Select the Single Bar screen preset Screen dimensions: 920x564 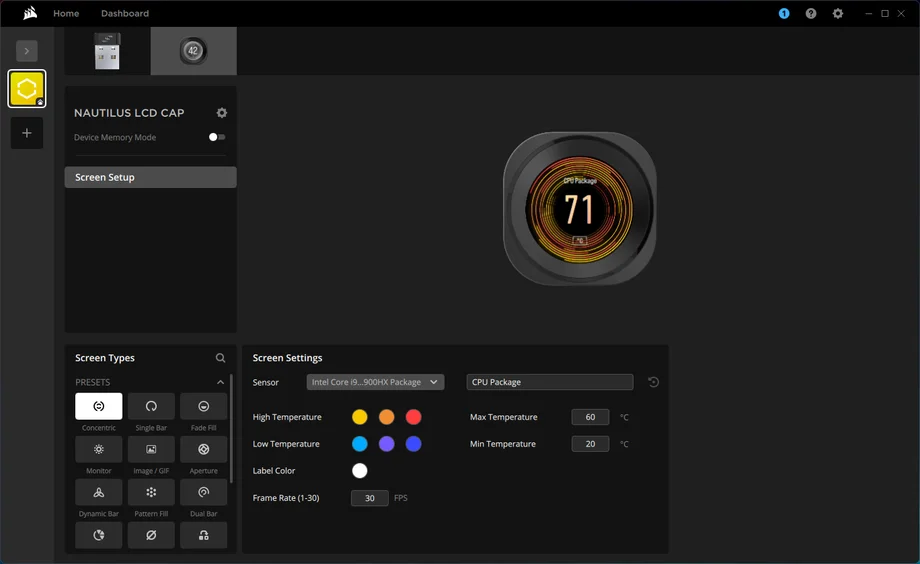tap(151, 406)
